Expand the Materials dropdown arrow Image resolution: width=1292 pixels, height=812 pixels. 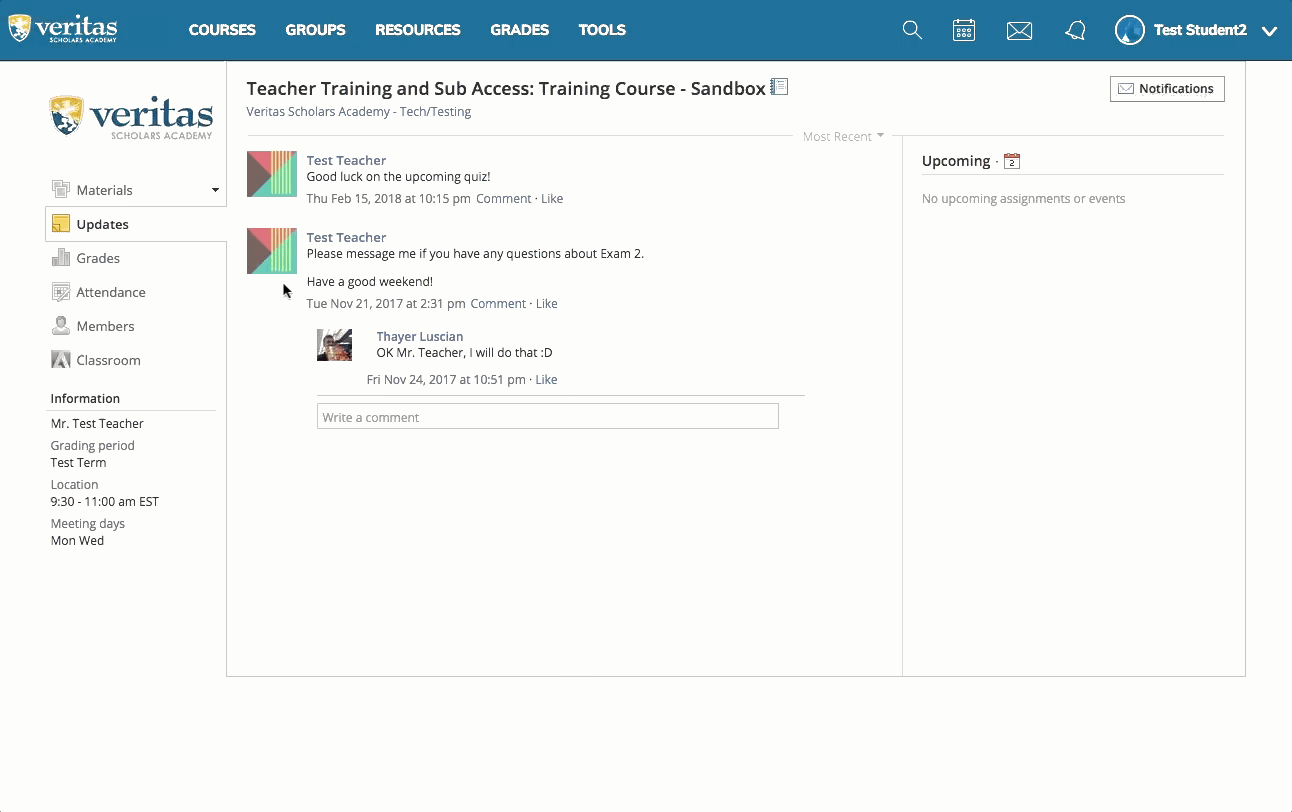click(215, 190)
